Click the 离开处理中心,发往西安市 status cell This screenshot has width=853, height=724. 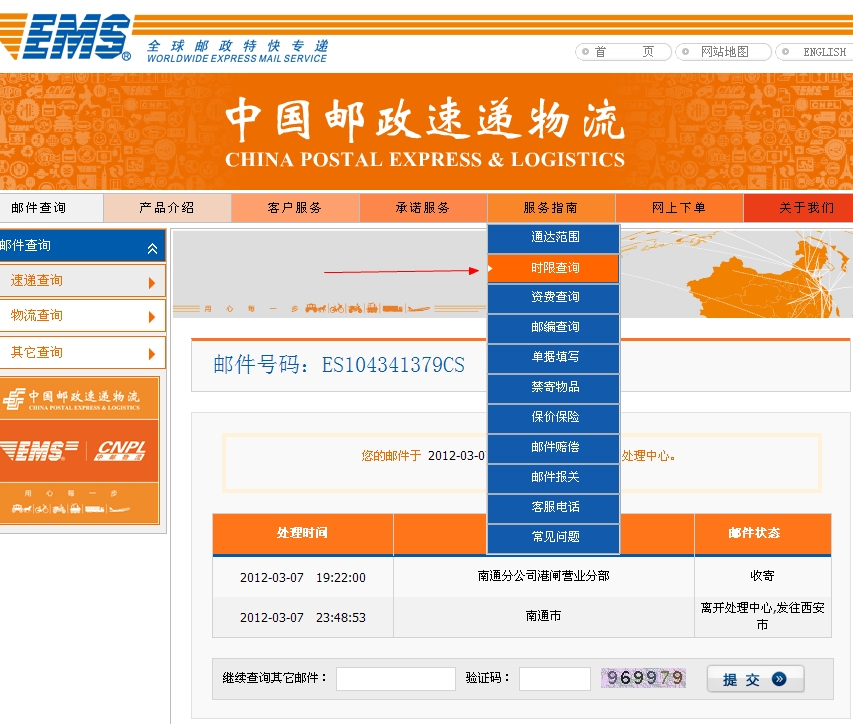tap(763, 616)
